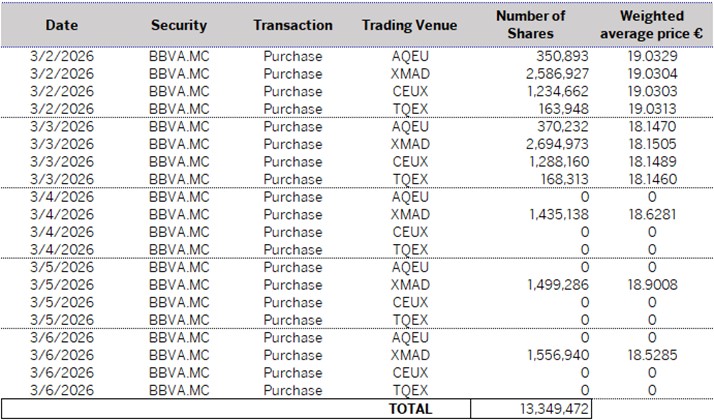Click the TOTAL label cell
The height and width of the screenshot is (420, 714).
(x=410, y=408)
